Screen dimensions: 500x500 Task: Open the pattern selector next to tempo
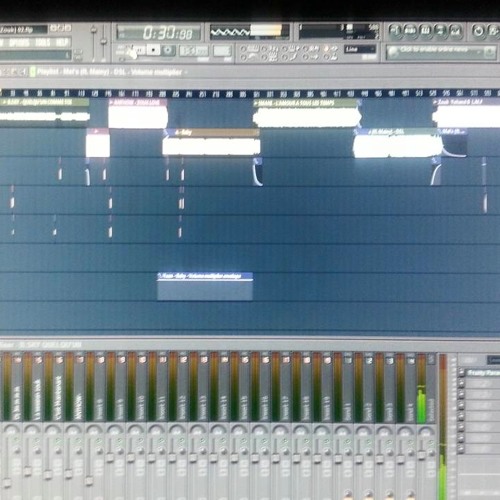click(222, 51)
